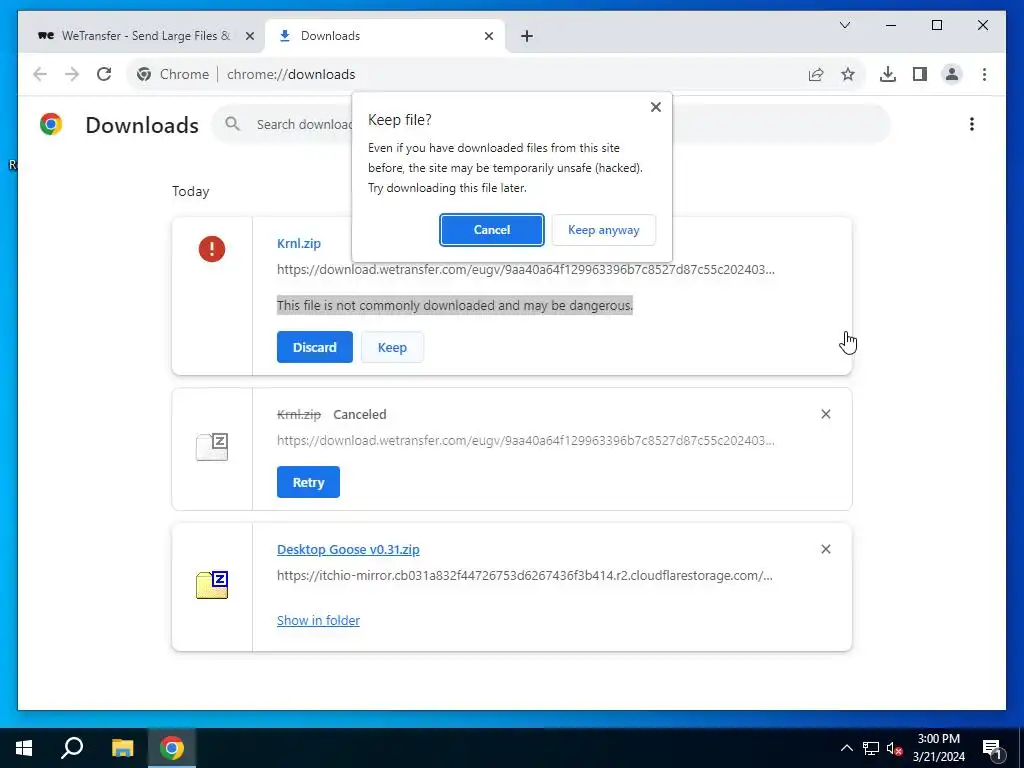Image resolution: width=1024 pixels, height=768 pixels.
Task: Click the 'not commonly downloaded' warning text
Action: pos(455,305)
